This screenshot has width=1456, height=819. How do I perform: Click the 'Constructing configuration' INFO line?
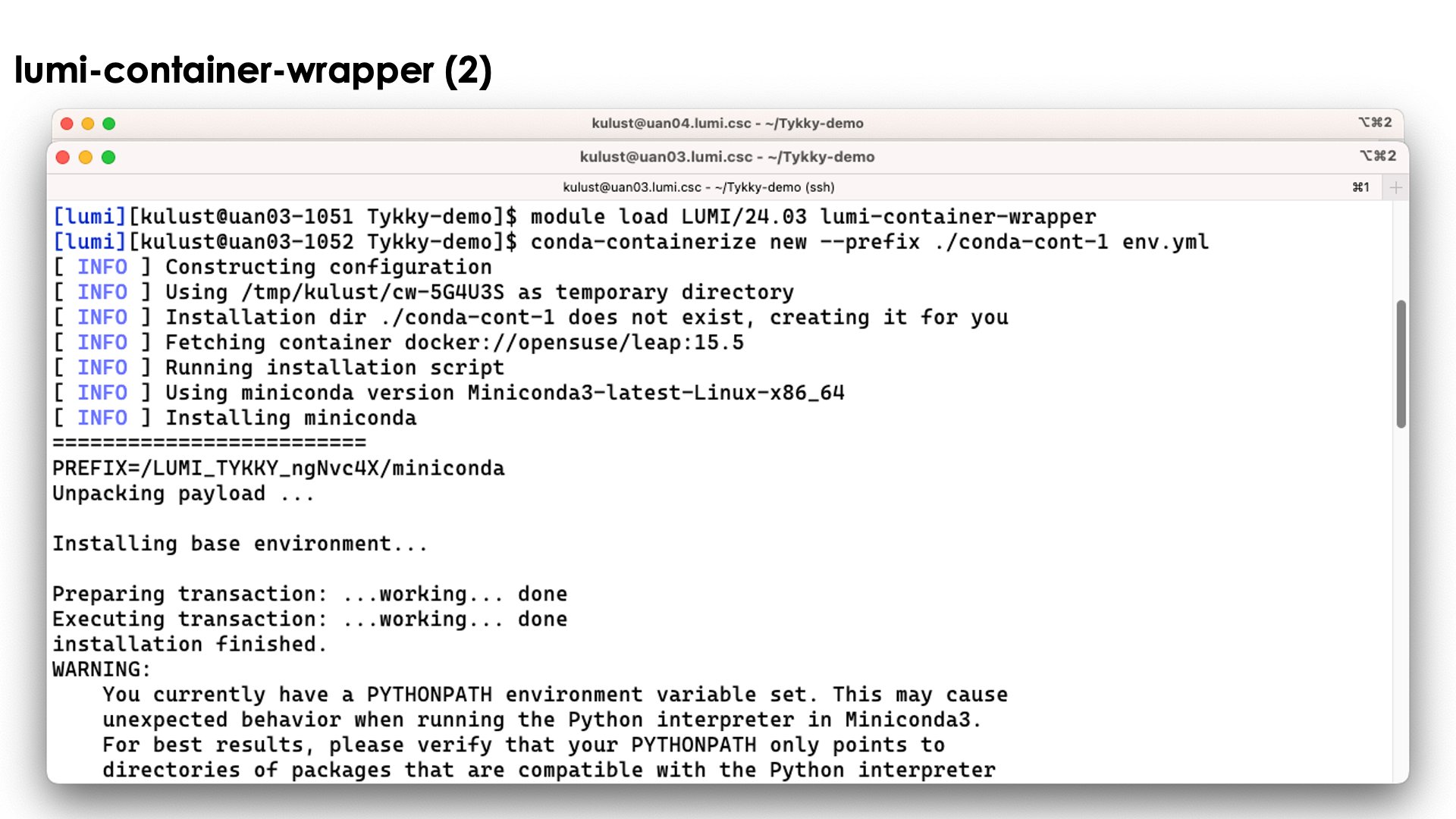(x=272, y=267)
